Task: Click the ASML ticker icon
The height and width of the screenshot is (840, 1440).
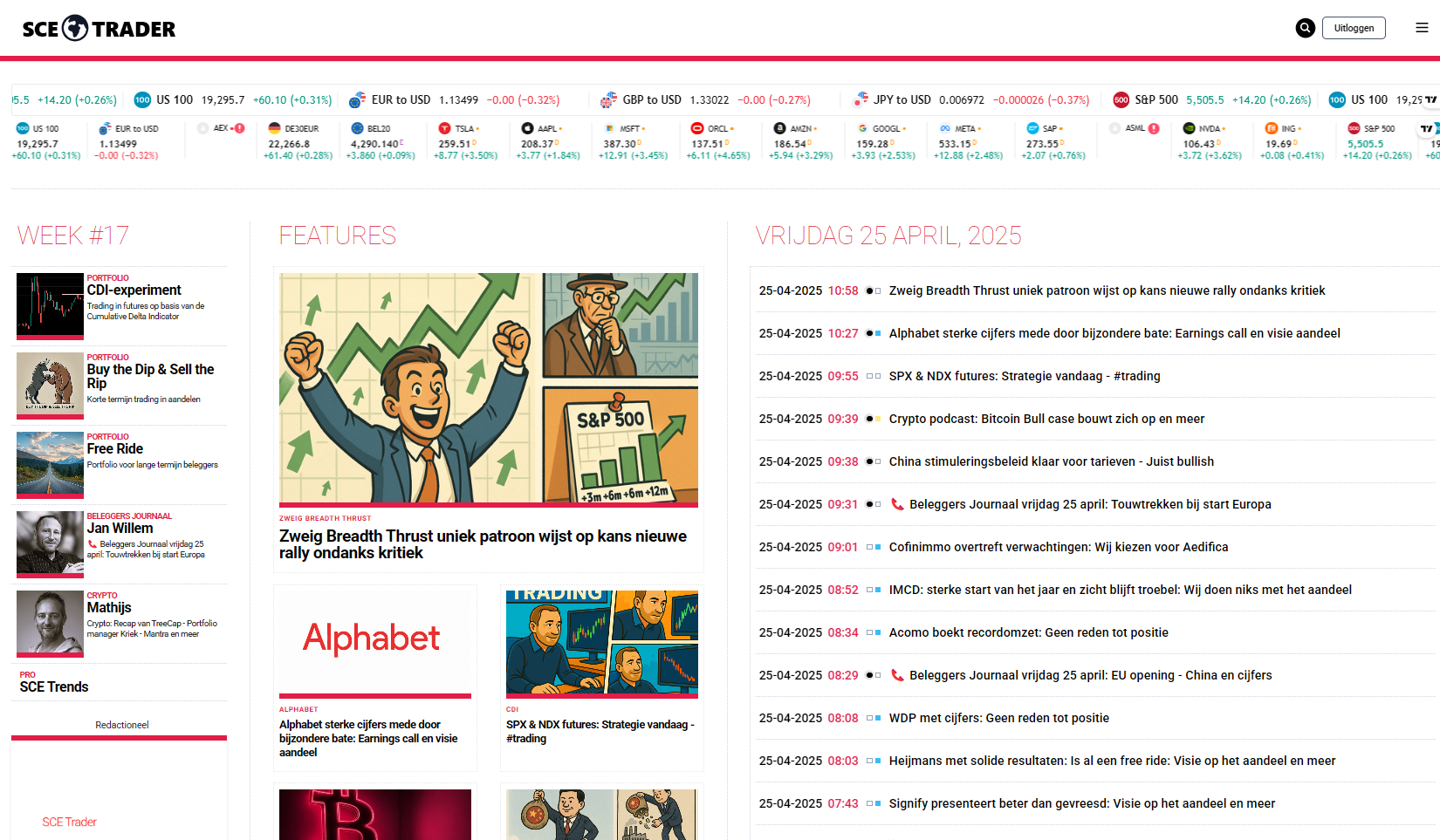Action: pyautogui.click(x=1114, y=128)
